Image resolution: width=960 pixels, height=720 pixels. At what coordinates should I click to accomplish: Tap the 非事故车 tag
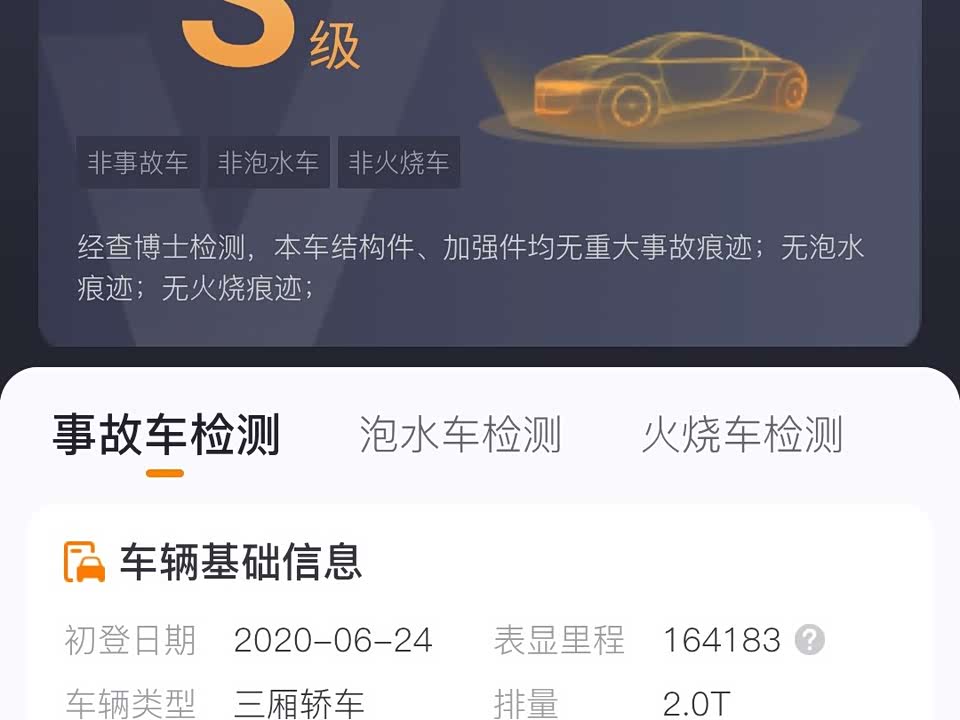pyautogui.click(x=138, y=163)
